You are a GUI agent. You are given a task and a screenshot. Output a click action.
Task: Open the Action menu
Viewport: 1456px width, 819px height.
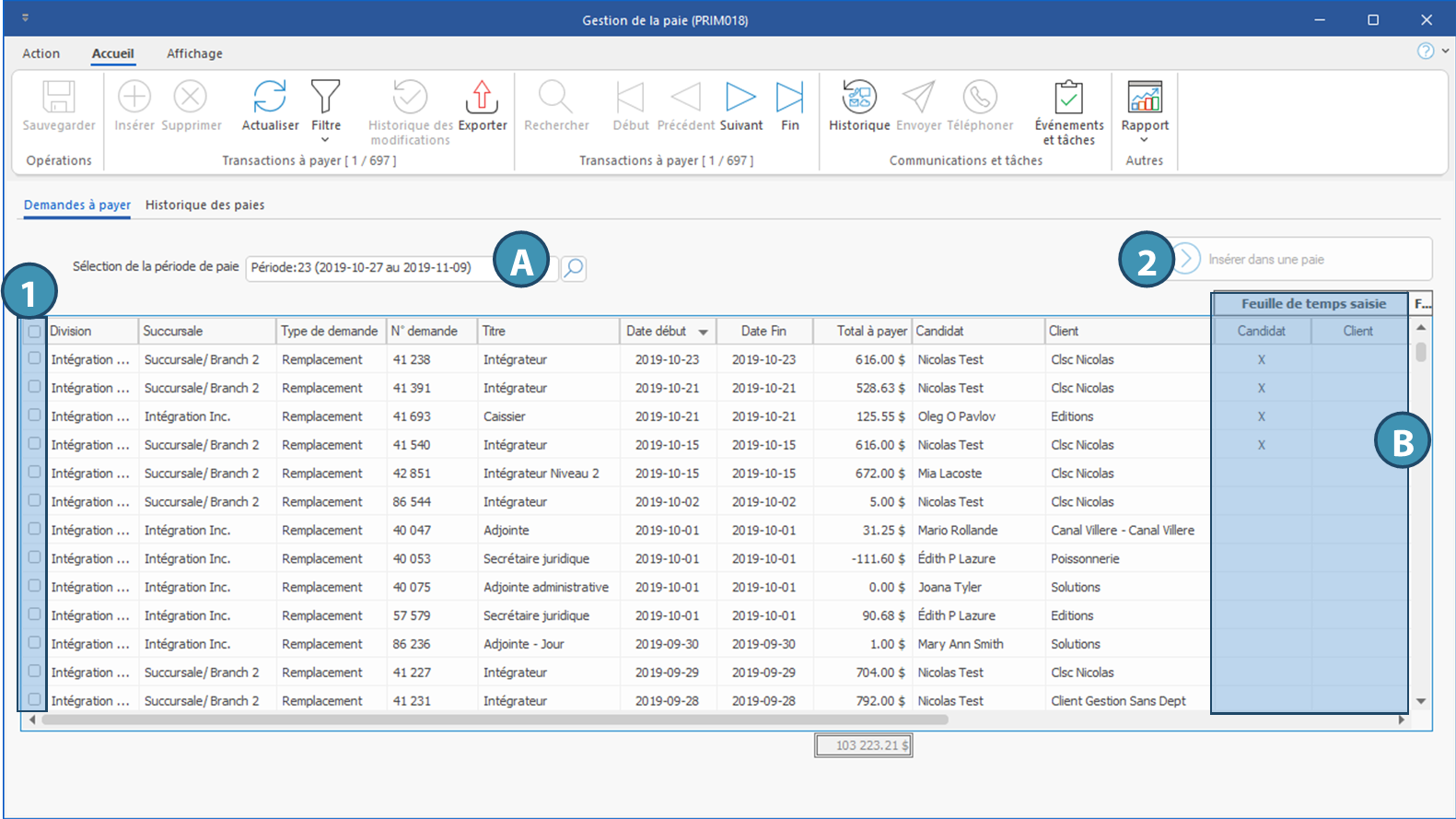pyautogui.click(x=41, y=53)
